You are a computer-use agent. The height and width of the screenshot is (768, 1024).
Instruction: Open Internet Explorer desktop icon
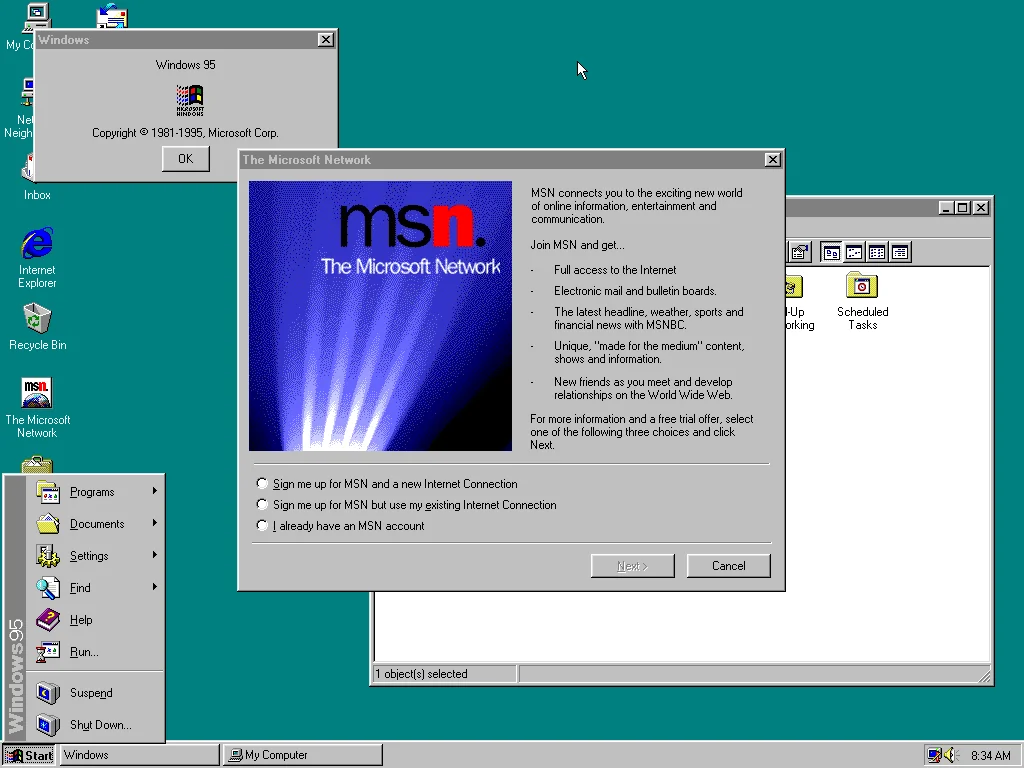pos(37,244)
